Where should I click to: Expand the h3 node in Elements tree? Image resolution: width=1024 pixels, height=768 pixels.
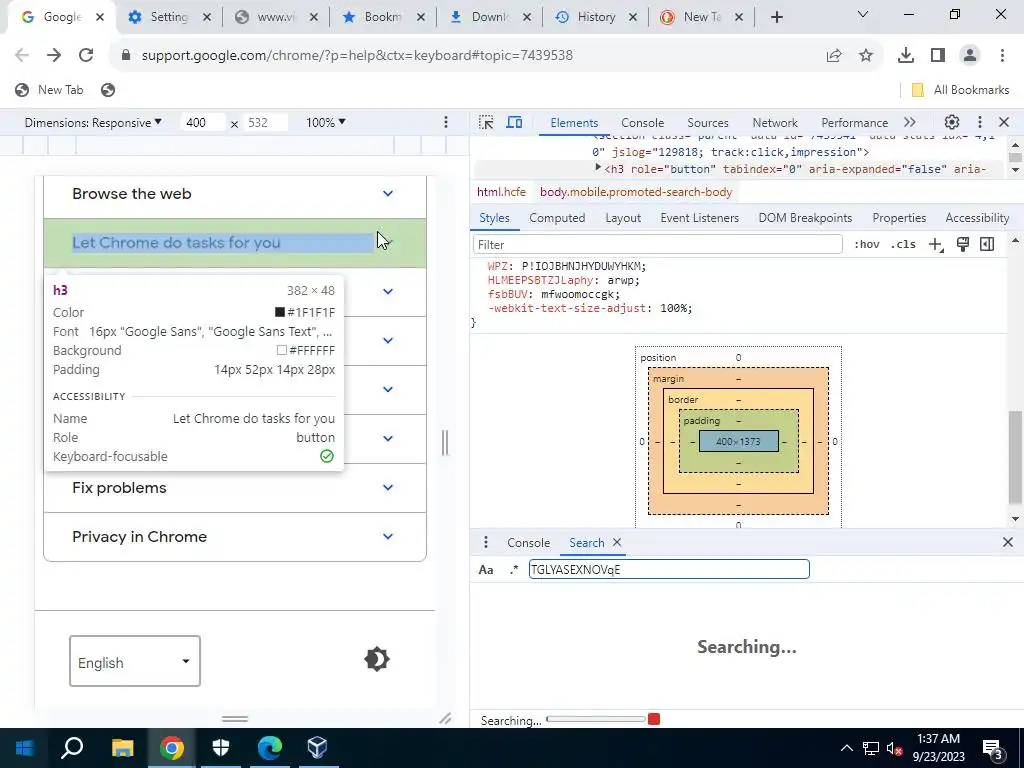pyautogui.click(x=598, y=168)
